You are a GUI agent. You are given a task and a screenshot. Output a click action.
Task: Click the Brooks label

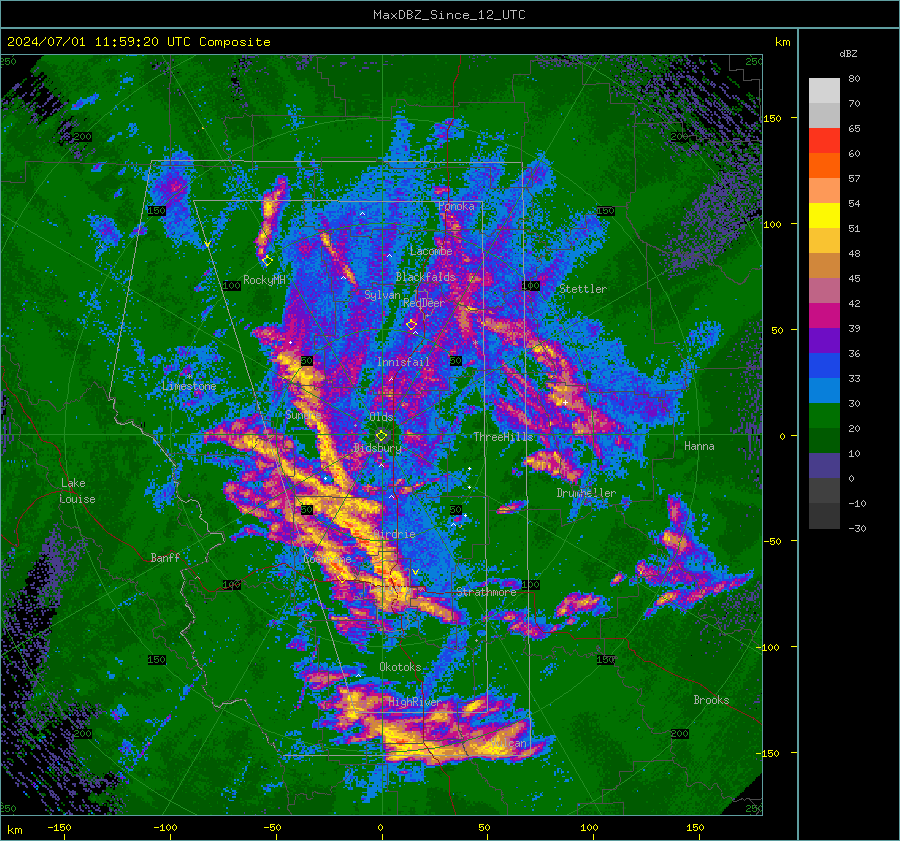click(x=711, y=700)
